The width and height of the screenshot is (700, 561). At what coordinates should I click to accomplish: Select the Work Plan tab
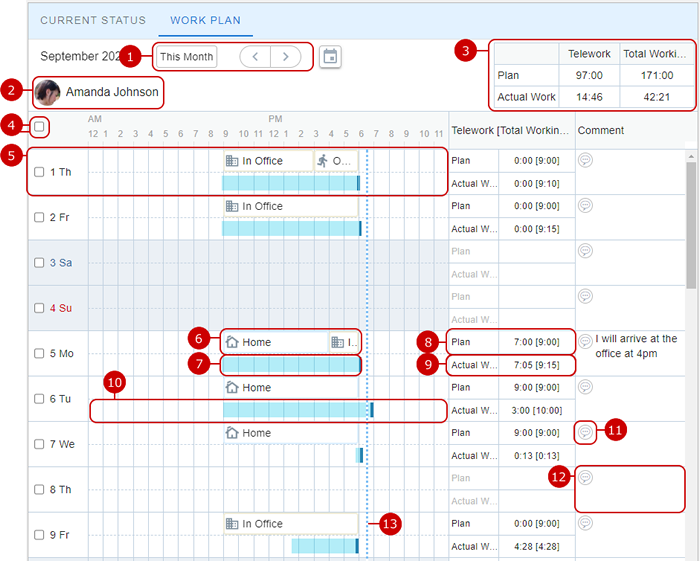(205, 20)
